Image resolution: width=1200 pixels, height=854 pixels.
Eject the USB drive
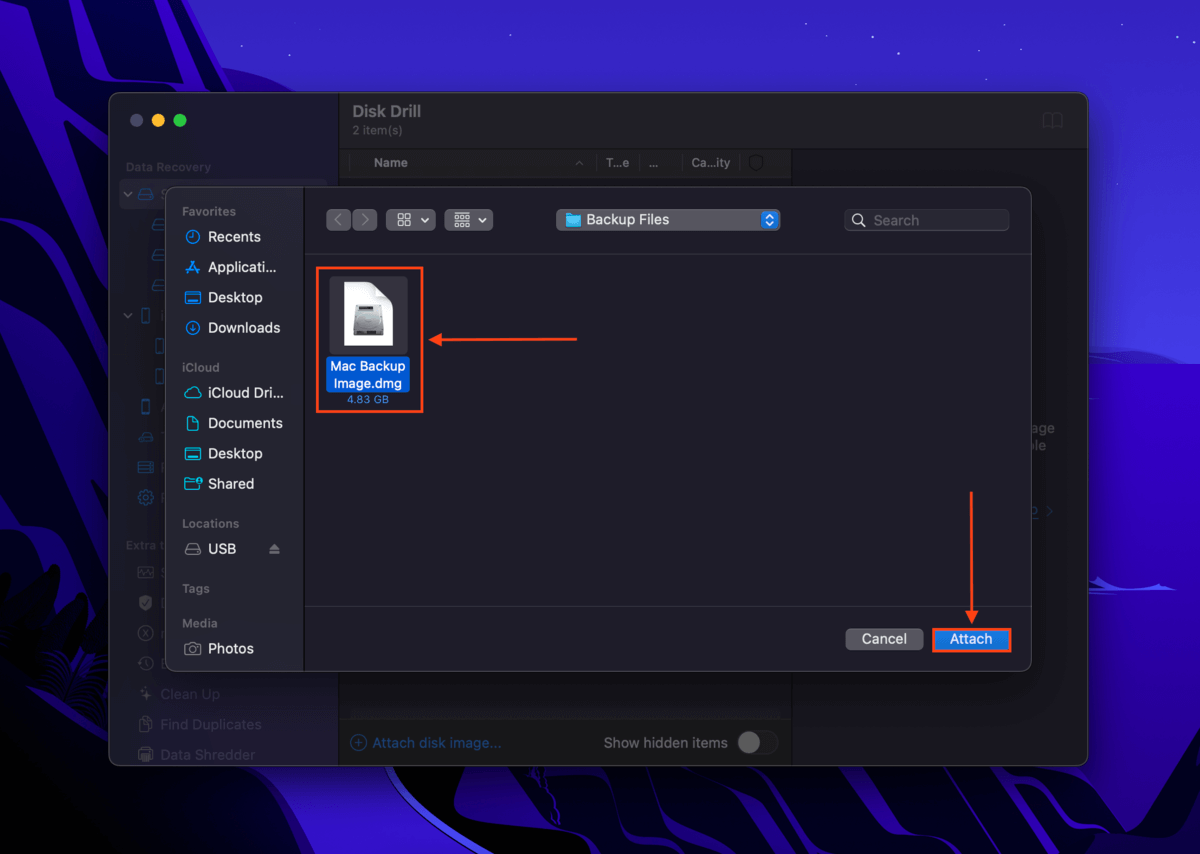click(x=275, y=549)
